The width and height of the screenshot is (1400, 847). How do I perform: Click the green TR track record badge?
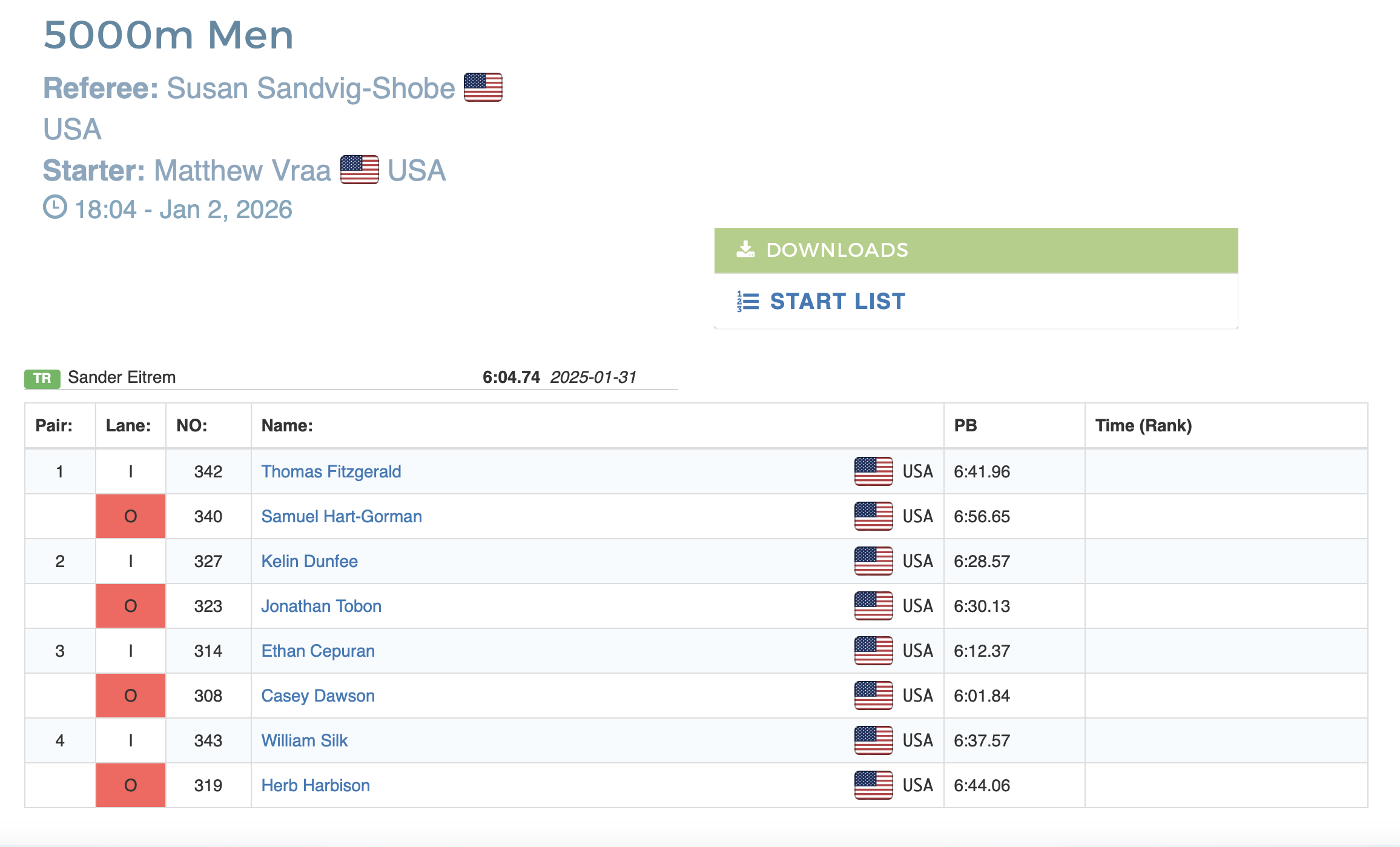(x=42, y=378)
